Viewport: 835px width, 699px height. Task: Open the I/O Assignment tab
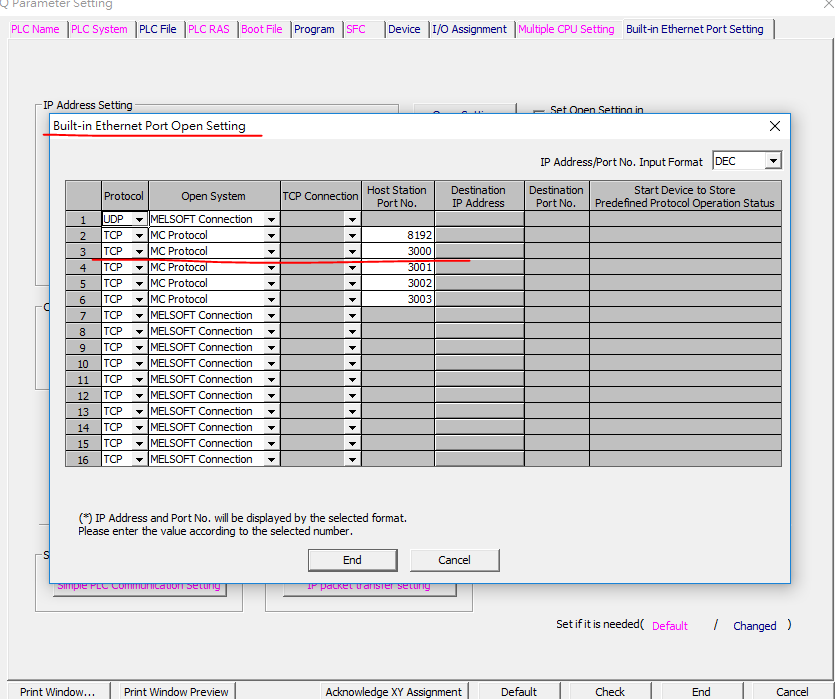tap(470, 29)
